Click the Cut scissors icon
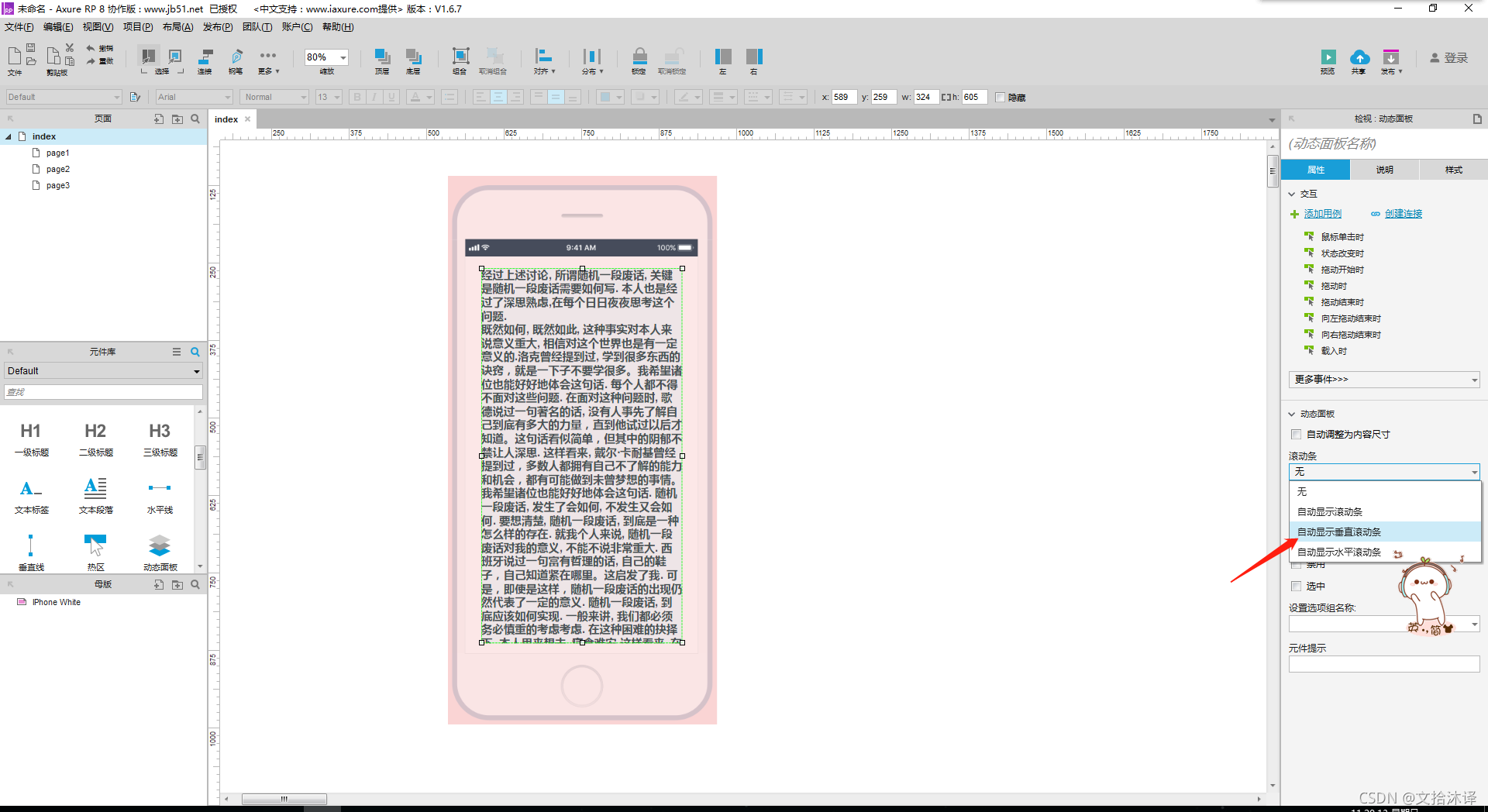 70,48
